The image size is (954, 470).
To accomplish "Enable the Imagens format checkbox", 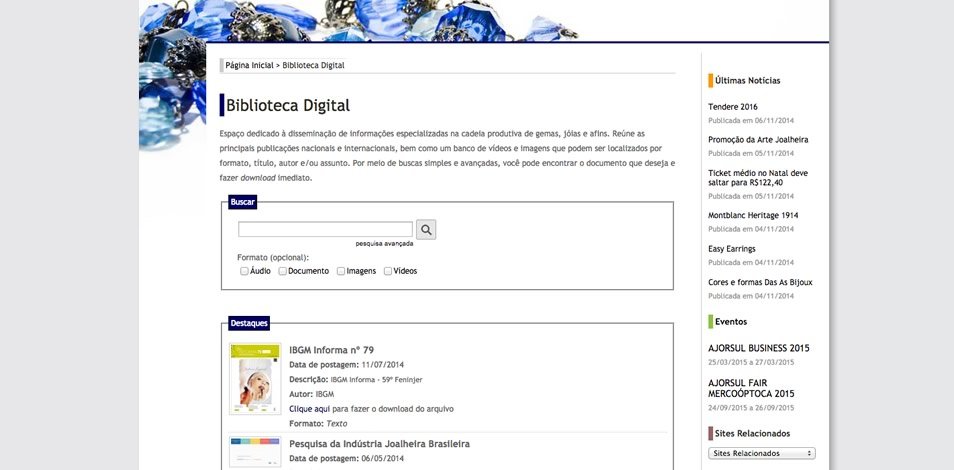I will click(341, 272).
